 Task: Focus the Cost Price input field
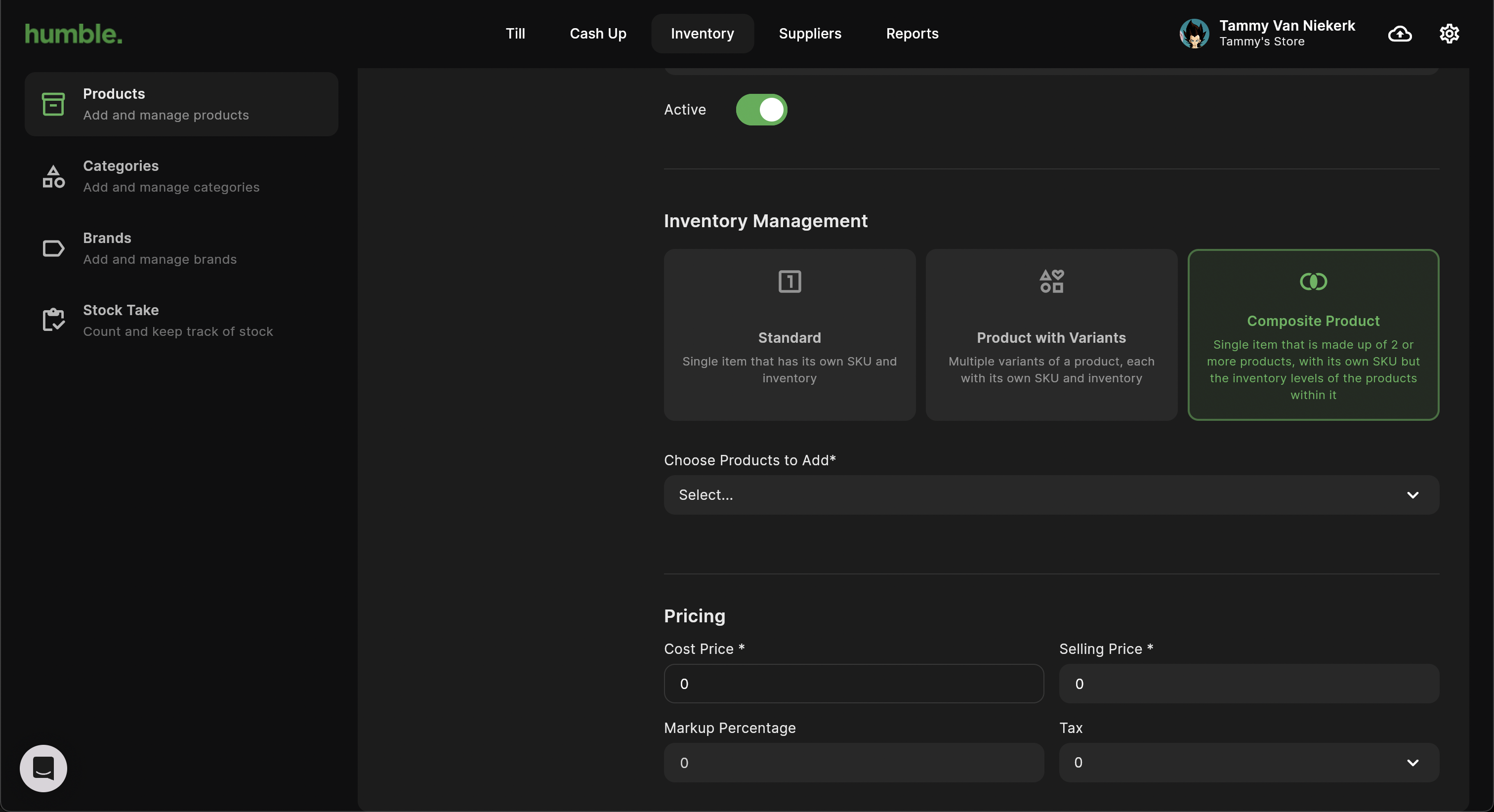(854, 683)
